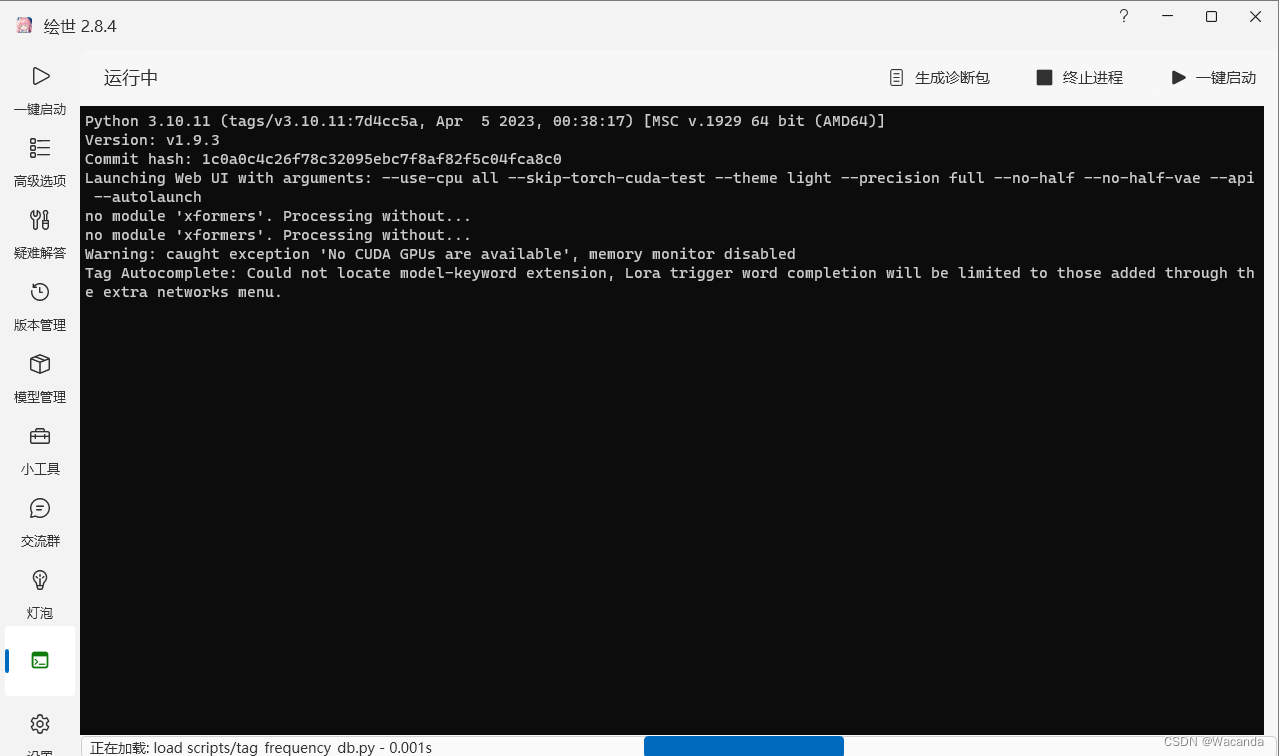Click the 绘世 2.8.4 window title

point(80,26)
